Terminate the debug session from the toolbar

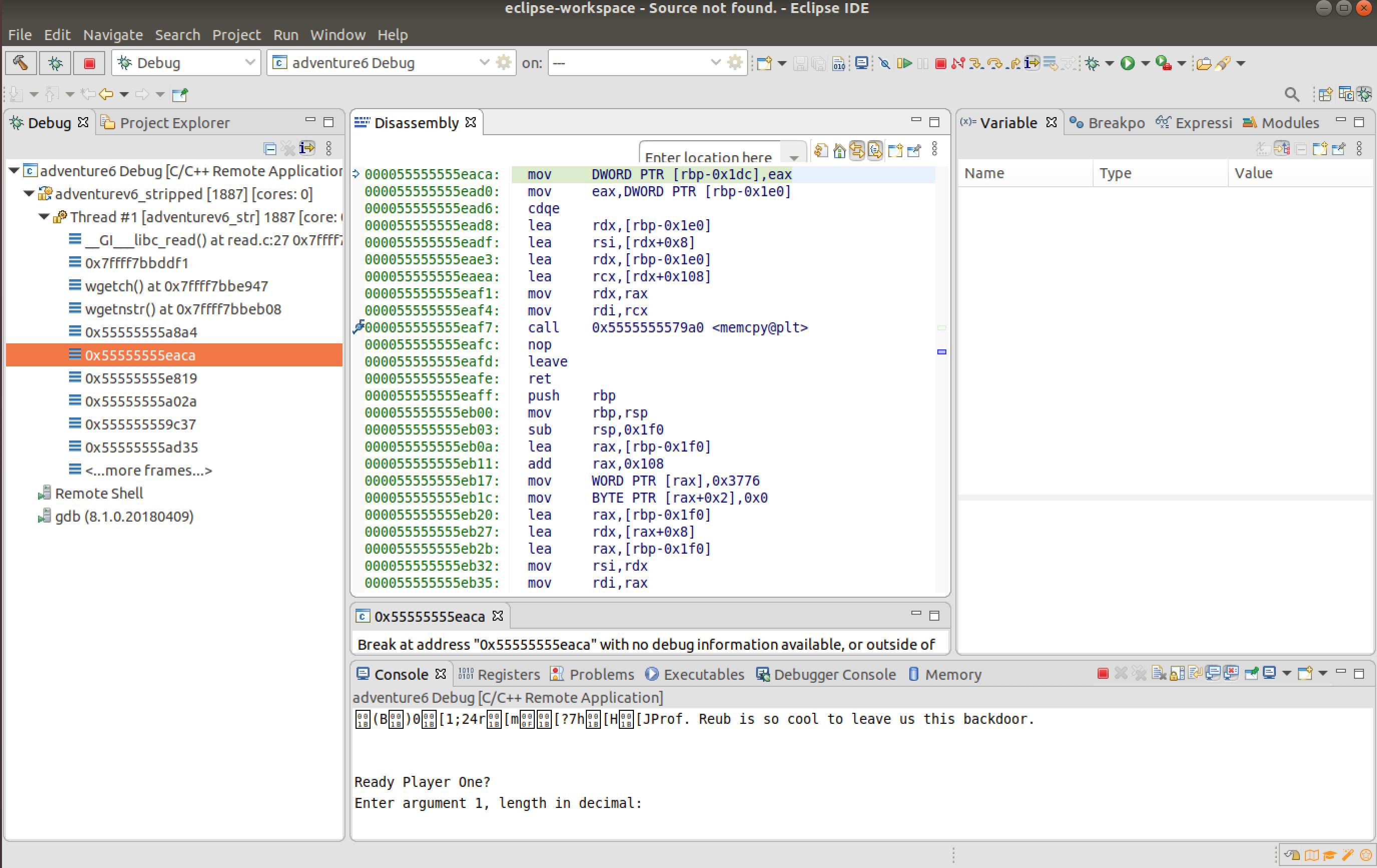941,63
